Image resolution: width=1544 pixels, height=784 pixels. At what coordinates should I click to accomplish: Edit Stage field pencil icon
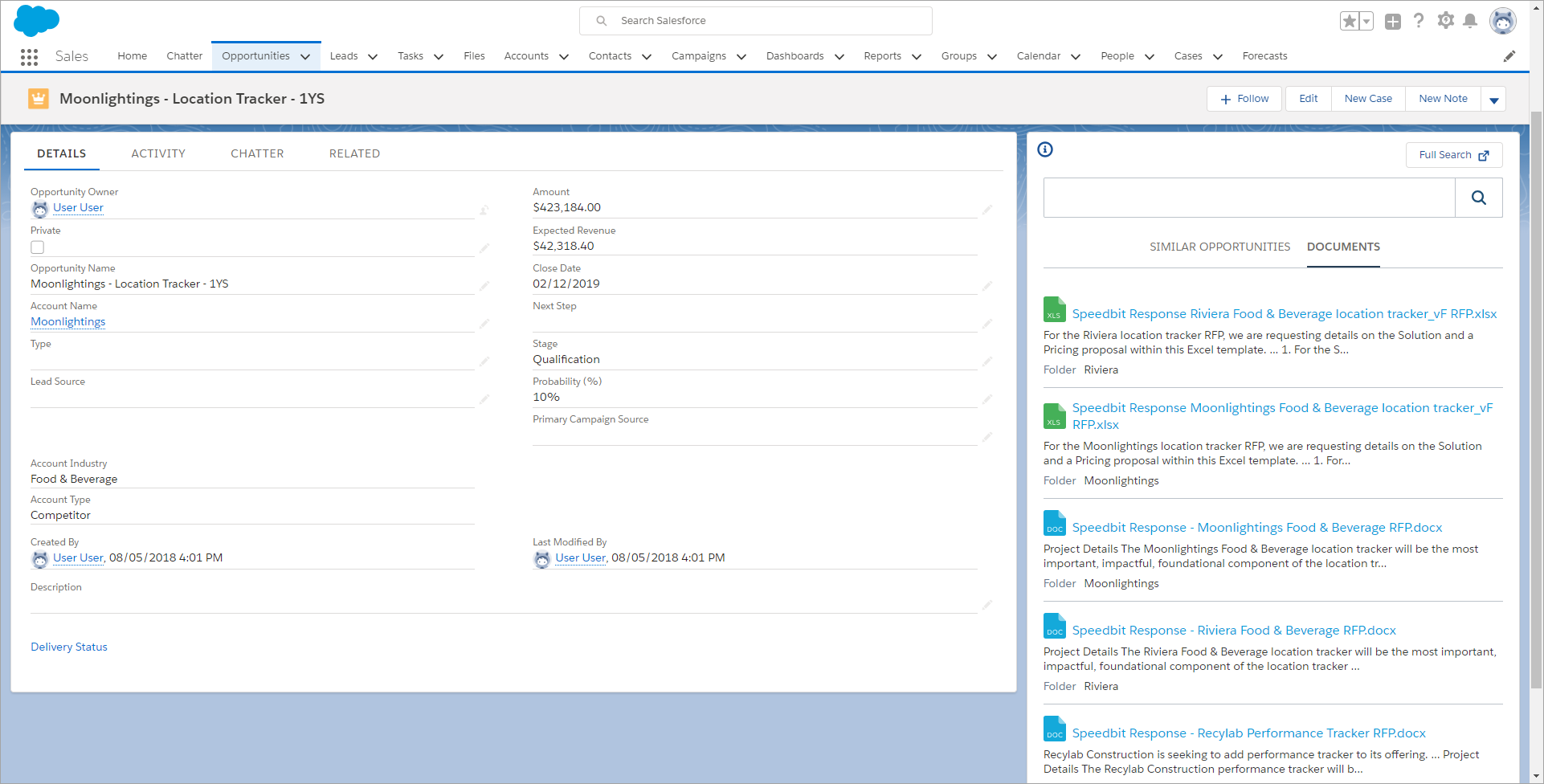click(987, 361)
